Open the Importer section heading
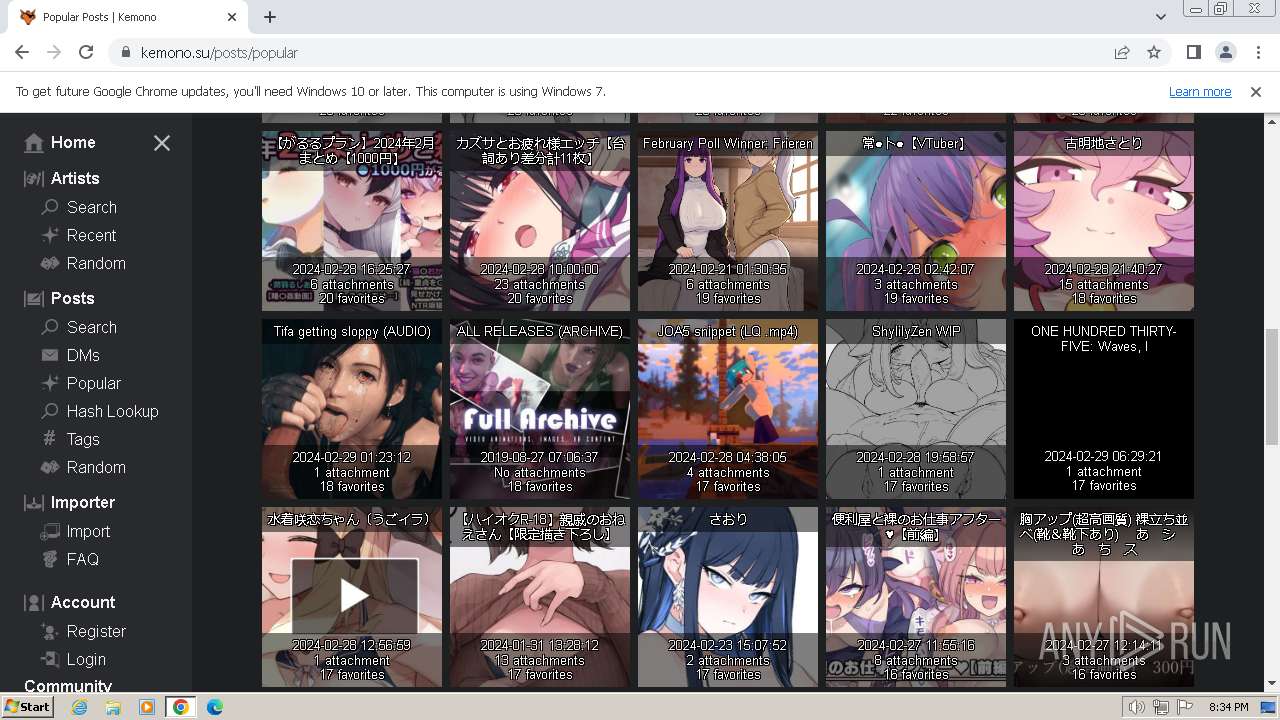 70,502
